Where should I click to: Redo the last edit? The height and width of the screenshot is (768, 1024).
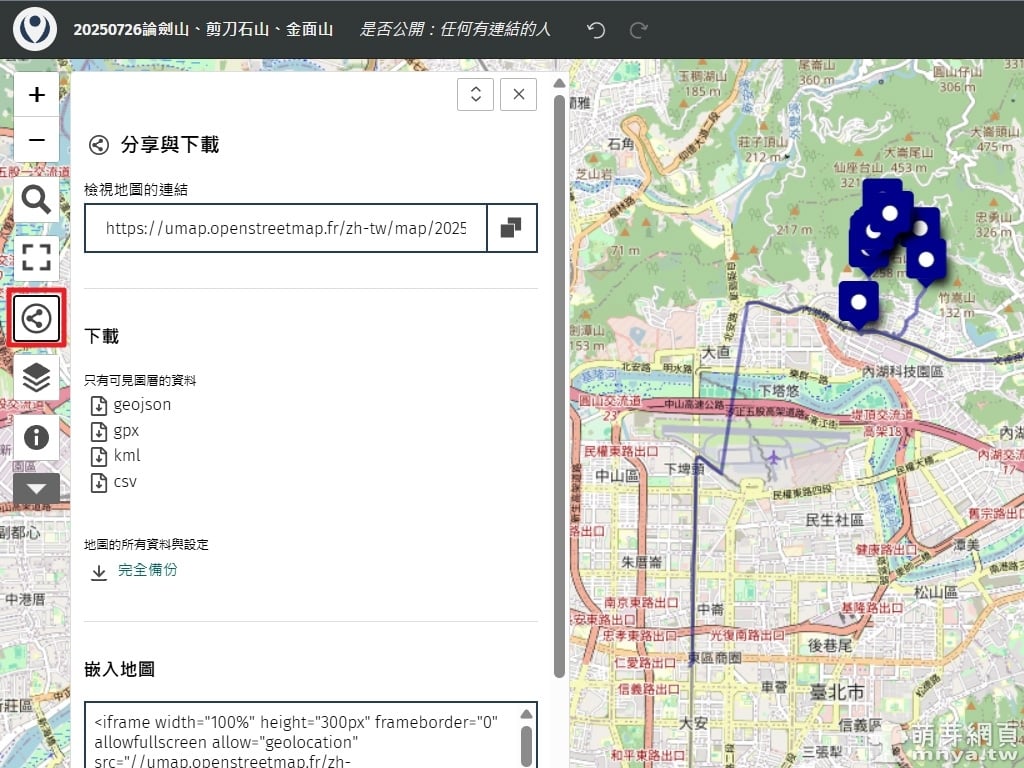point(638,30)
